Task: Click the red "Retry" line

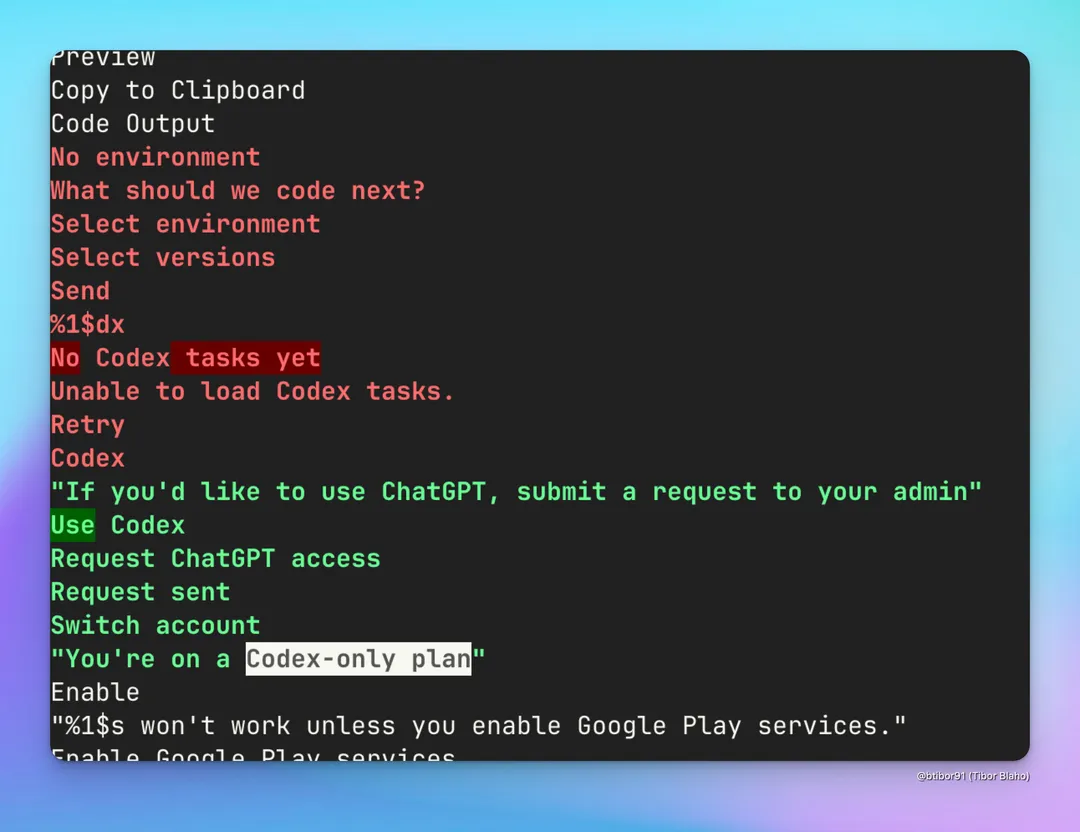Action: pyautogui.click(x=87, y=425)
